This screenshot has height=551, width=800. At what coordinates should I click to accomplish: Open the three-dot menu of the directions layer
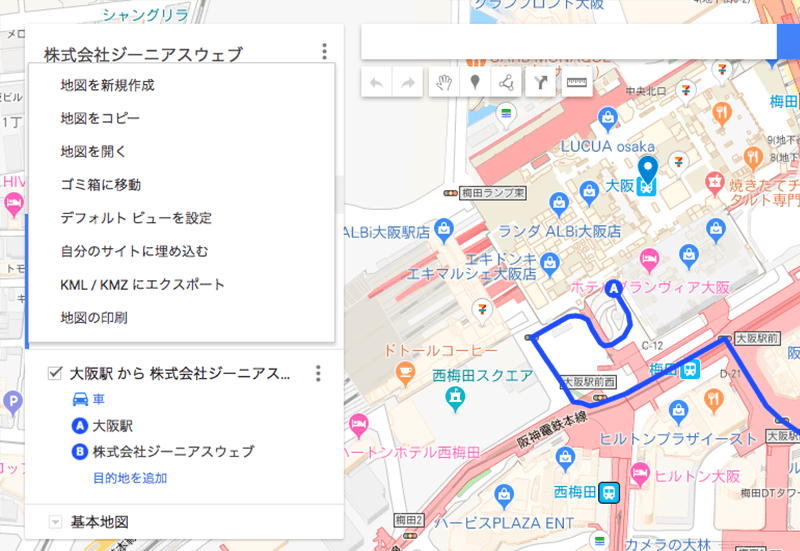318,373
